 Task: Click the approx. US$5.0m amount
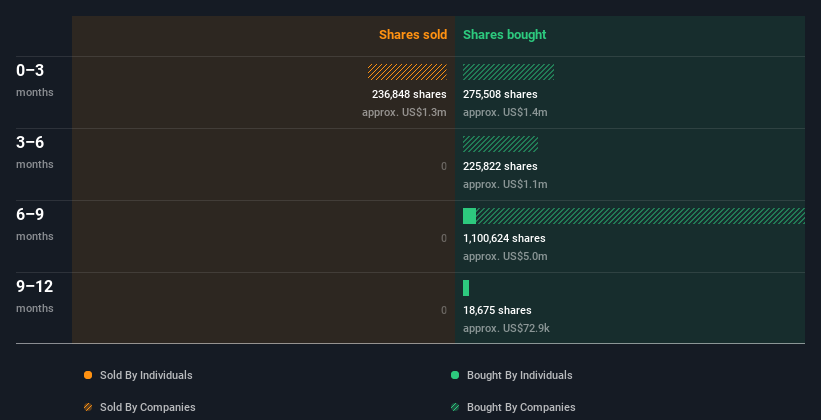pyautogui.click(x=505, y=256)
